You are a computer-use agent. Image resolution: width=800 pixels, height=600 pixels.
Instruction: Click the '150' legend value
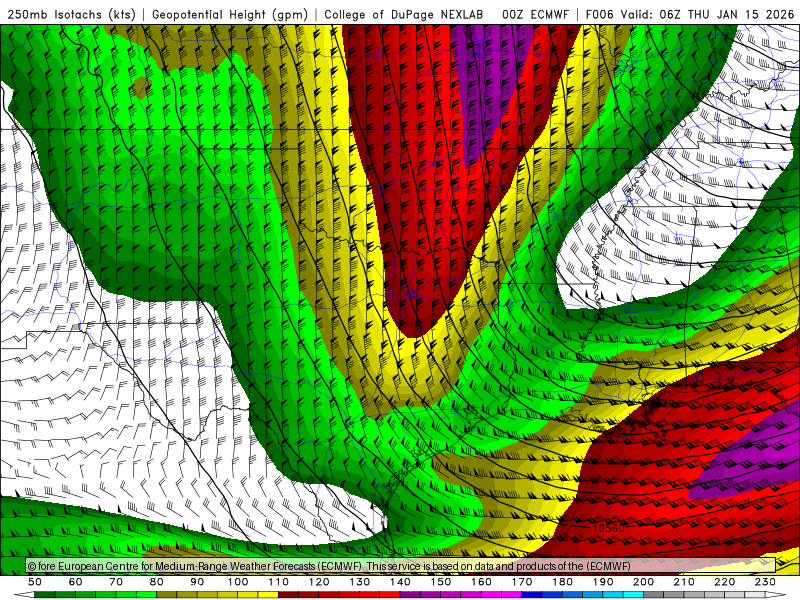[x=441, y=582]
